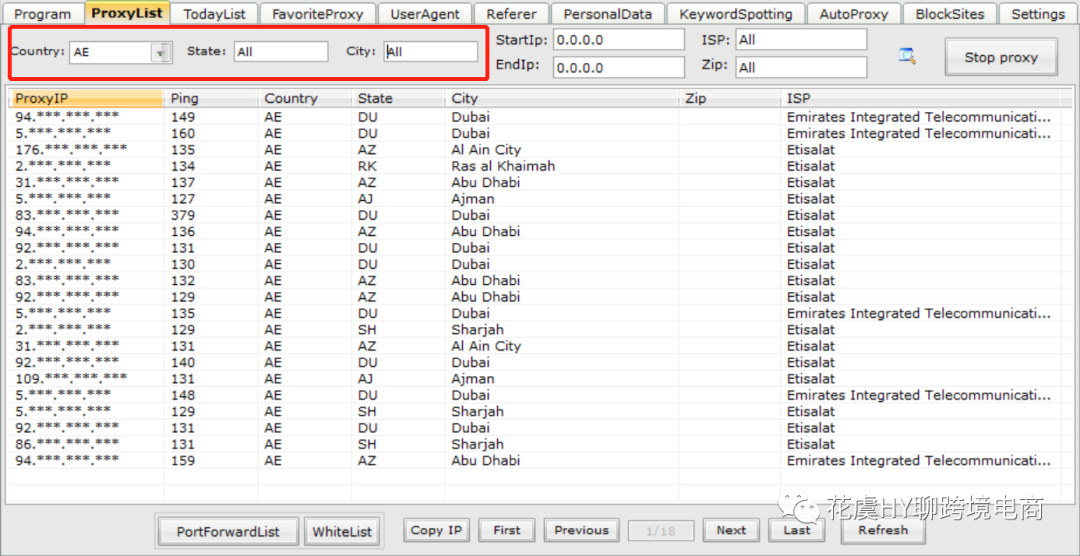Screen dimensions: 1080x556
Task: Go to the Previous page
Action: point(581,530)
